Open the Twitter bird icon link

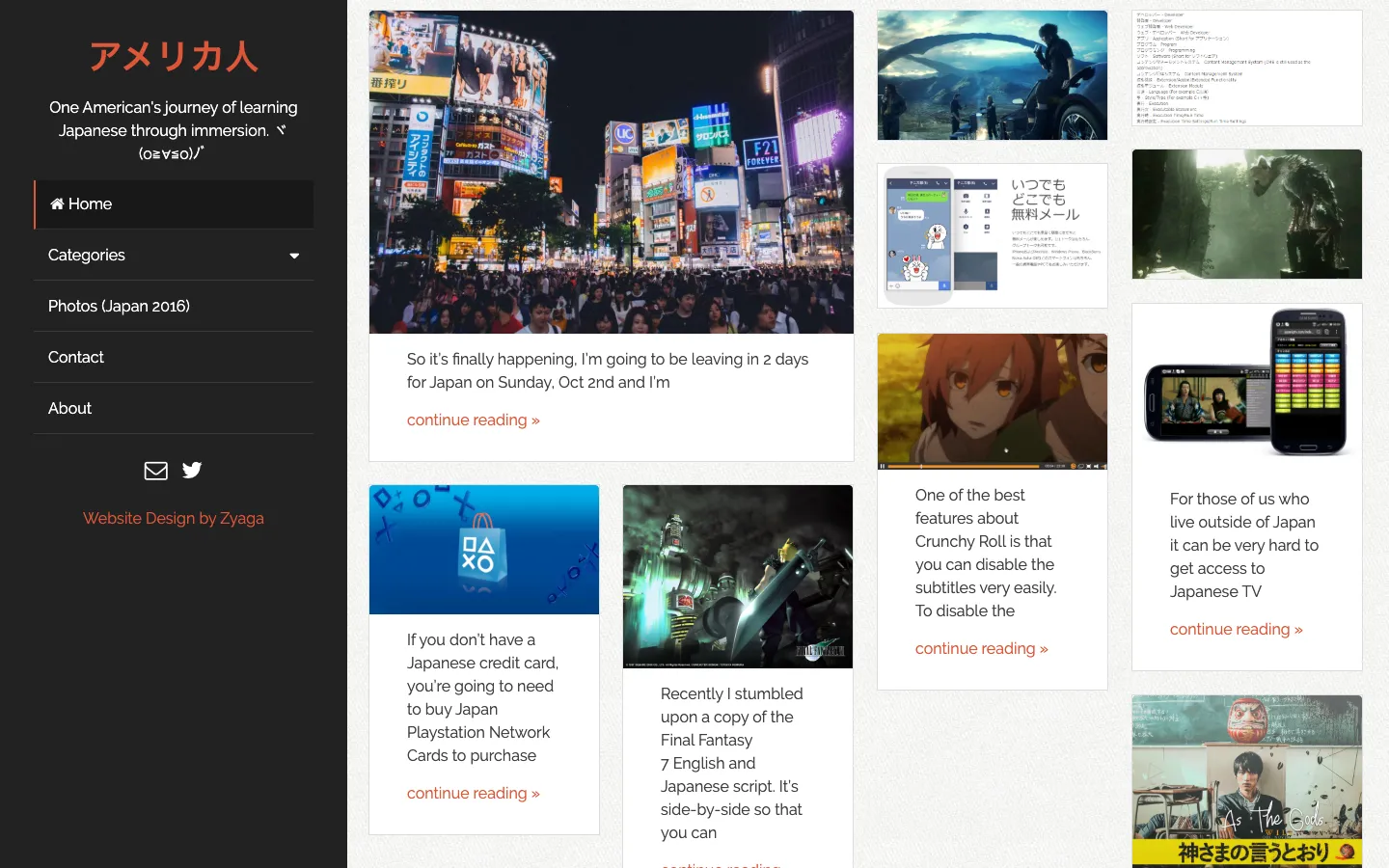192,470
